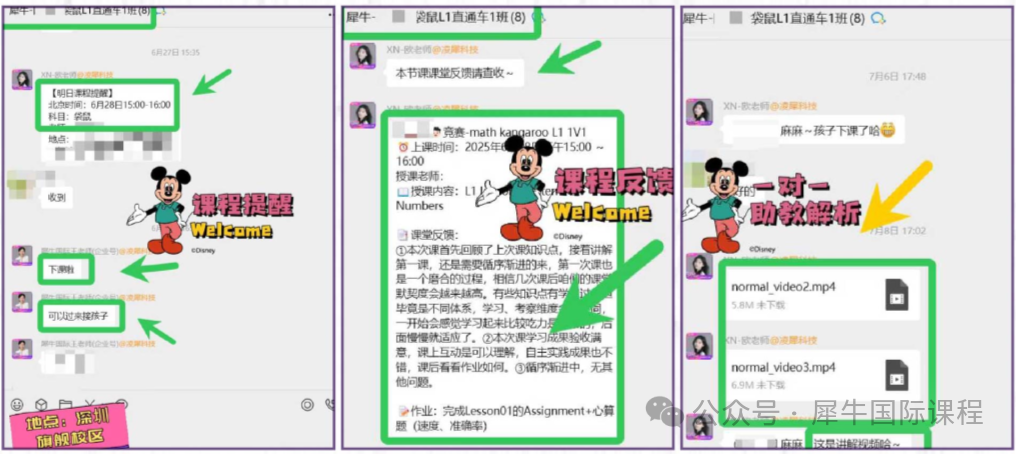Open avatar beside normal_video3.mp4

(x=699, y=345)
